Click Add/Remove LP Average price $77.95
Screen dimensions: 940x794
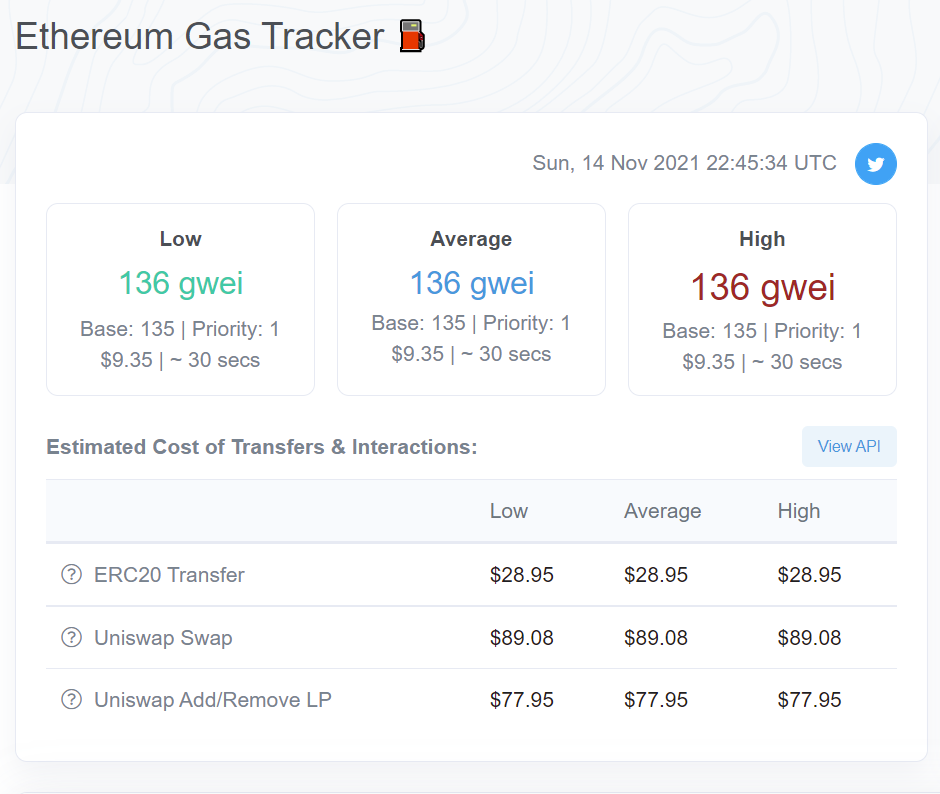click(656, 700)
